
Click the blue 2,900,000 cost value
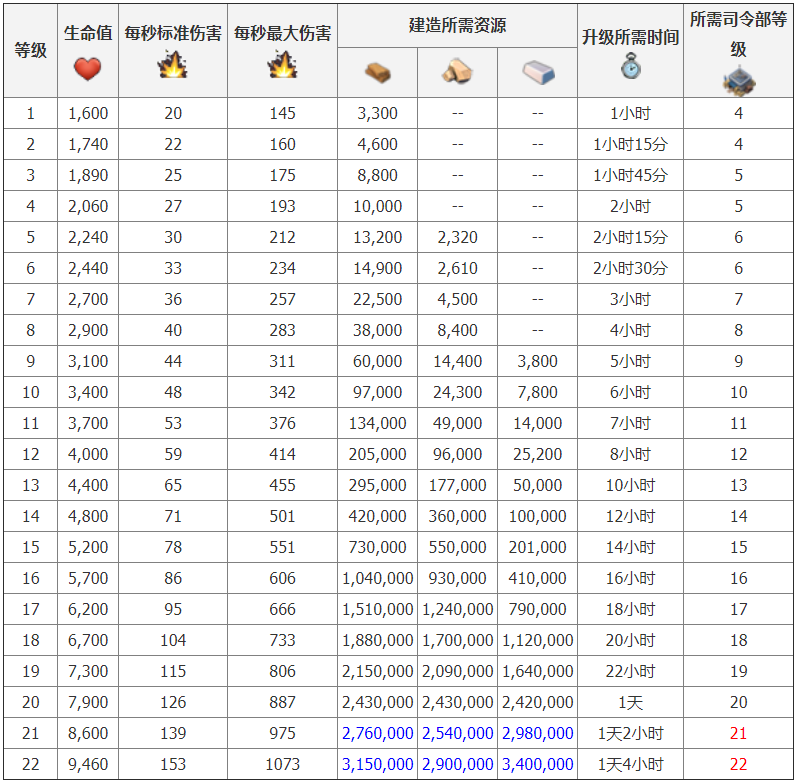tap(457, 764)
